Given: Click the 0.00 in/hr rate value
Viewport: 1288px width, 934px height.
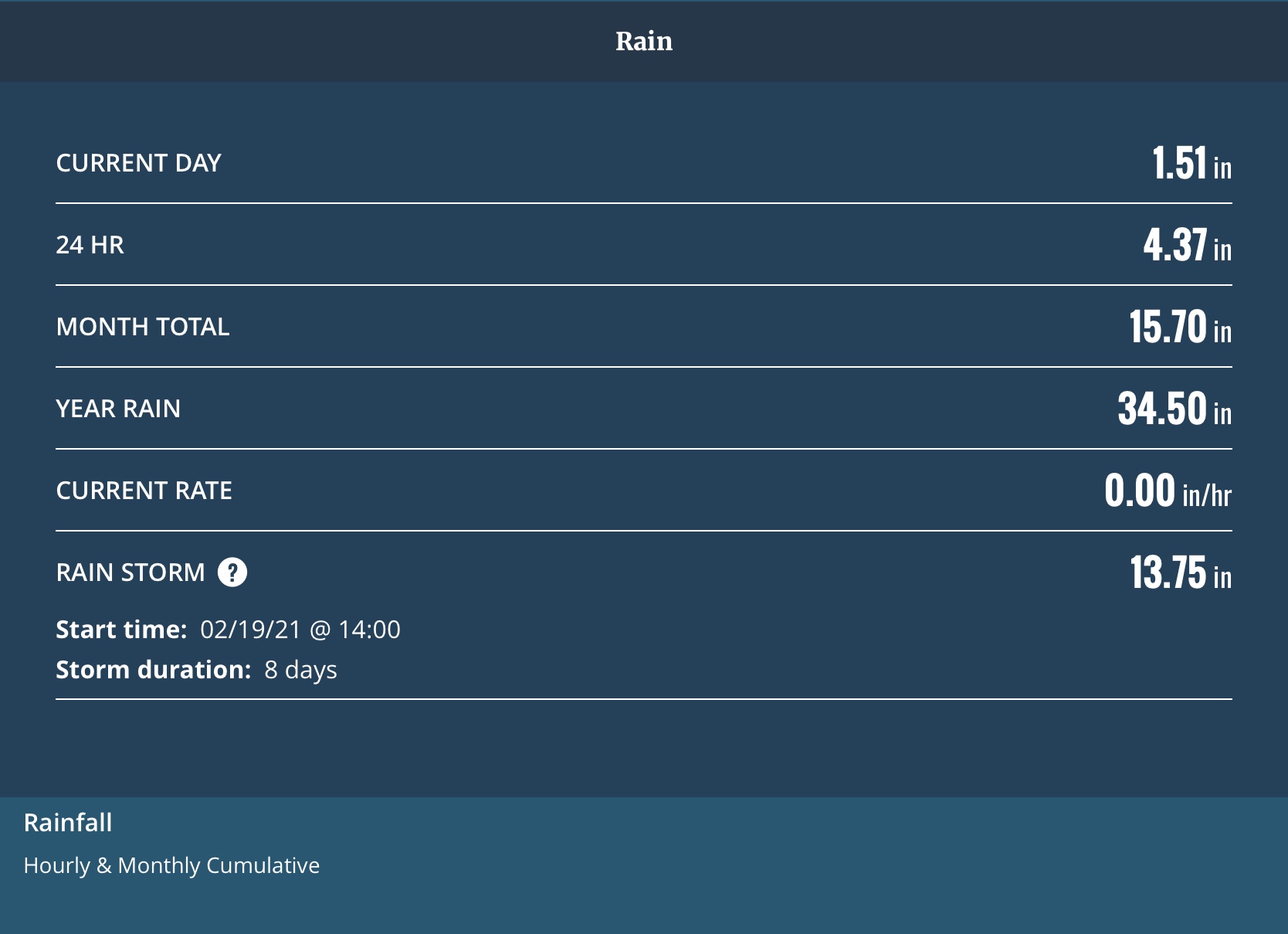Looking at the screenshot, I should pyautogui.click(x=1167, y=491).
